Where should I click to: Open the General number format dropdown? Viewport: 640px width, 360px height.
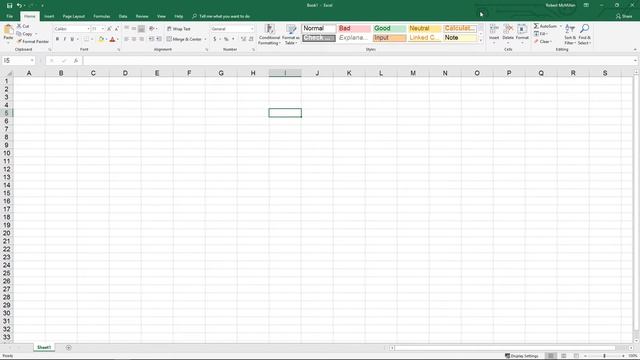pos(252,29)
